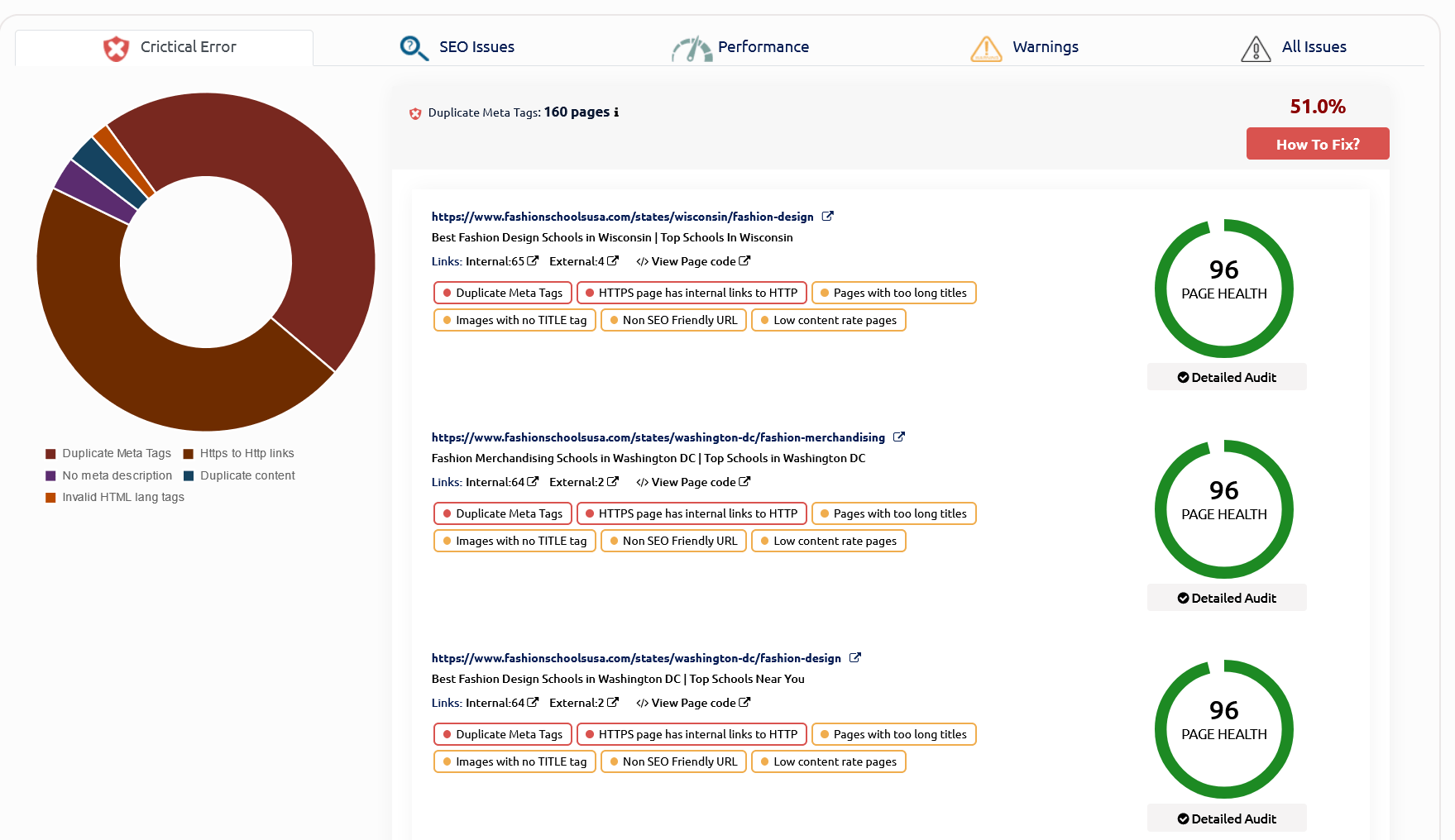Click Images with no TITLE tag, washington-dc fashion-design page
The width and height of the screenshot is (1455, 840).
[515, 761]
